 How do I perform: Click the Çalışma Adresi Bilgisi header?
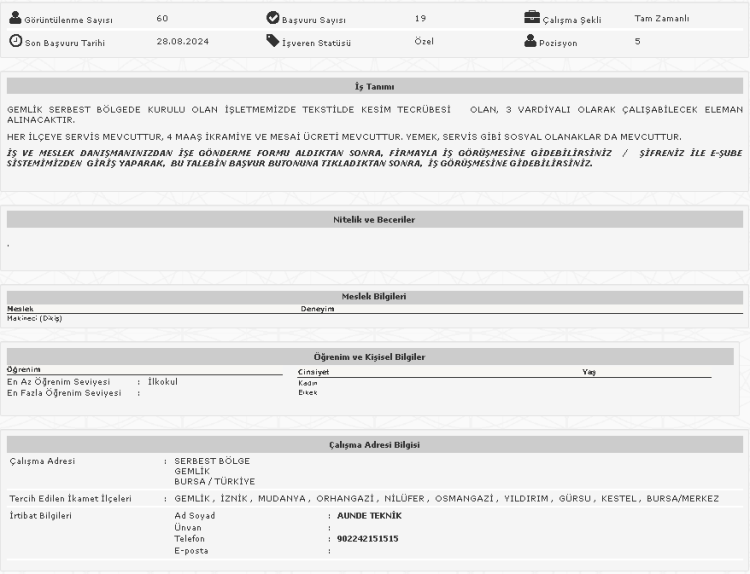(x=374, y=444)
